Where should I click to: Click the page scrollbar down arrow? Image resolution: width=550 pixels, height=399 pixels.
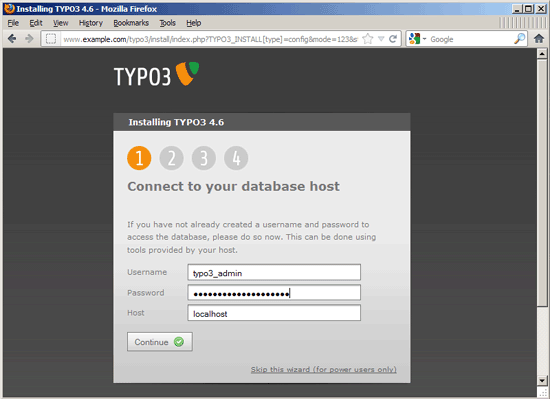542,380
